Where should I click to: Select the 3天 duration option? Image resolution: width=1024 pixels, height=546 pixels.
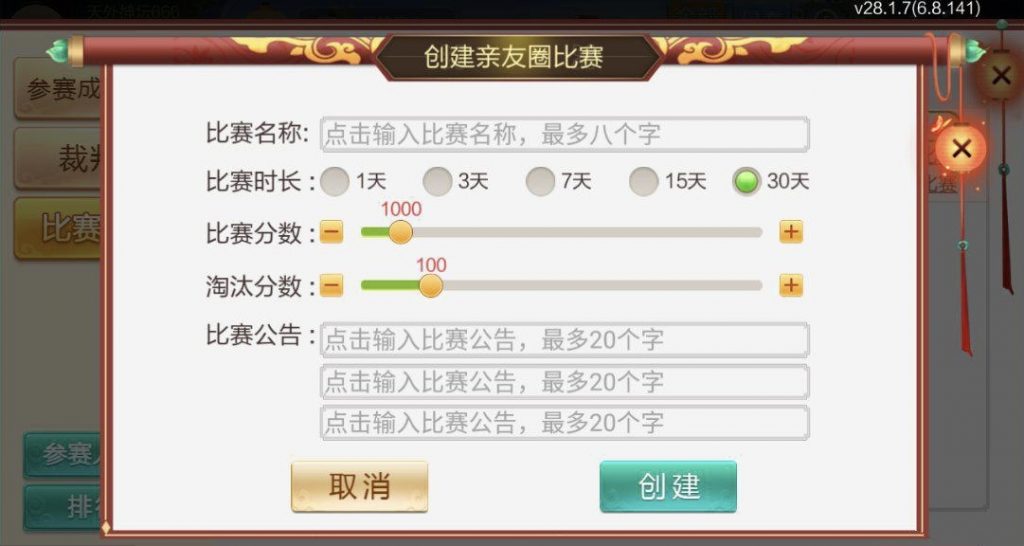(x=438, y=181)
